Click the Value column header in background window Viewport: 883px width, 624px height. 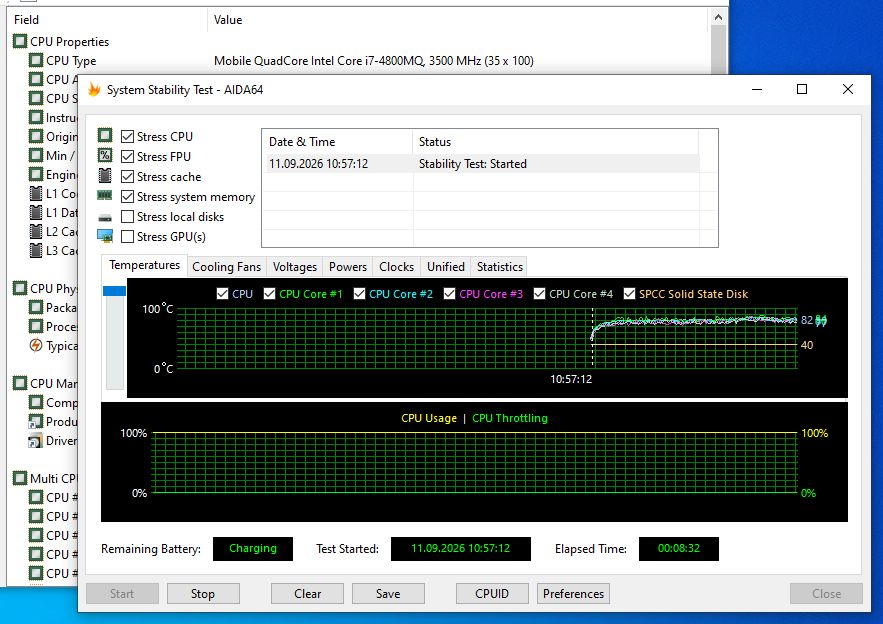(x=458, y=20)
